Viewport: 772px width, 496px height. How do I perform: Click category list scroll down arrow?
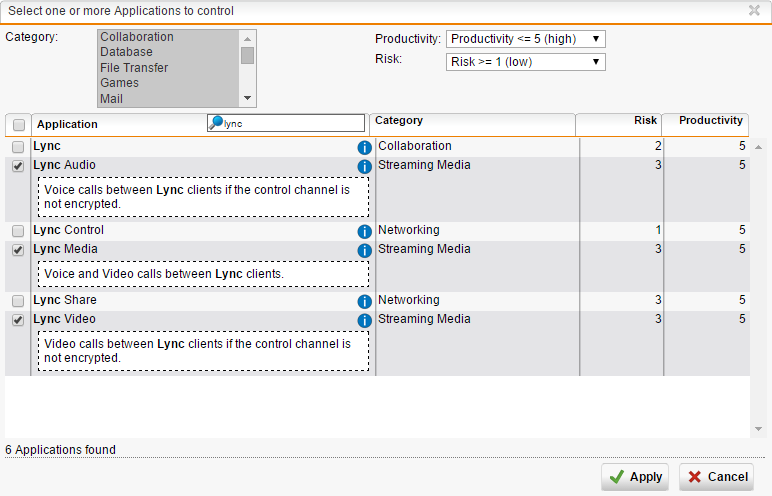247,98
